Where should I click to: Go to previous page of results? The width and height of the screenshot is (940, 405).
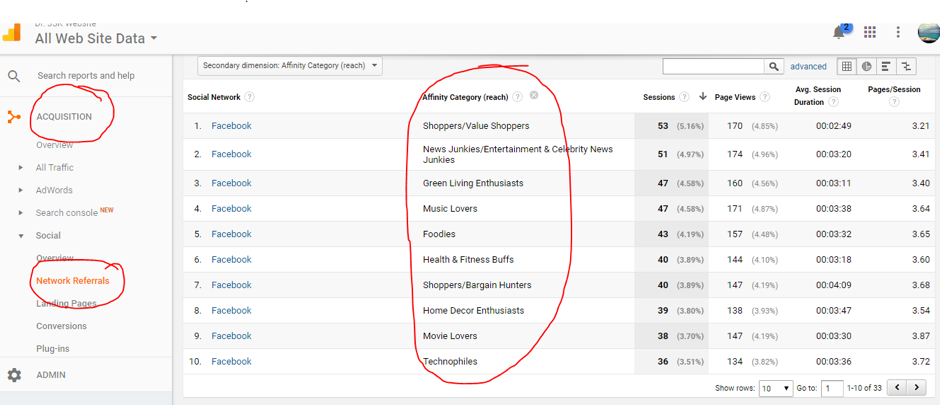pos(897,388)
